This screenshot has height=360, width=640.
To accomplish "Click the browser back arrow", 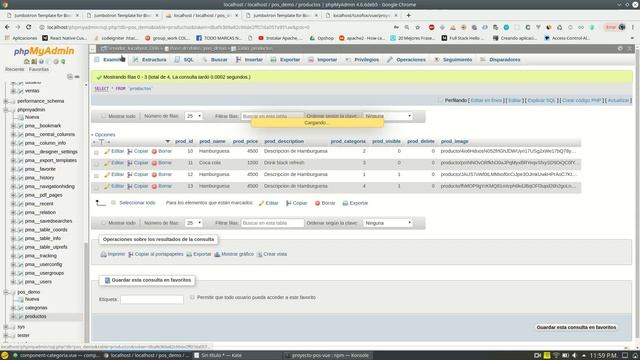I will pyautogui.click(x=7, y=27).
